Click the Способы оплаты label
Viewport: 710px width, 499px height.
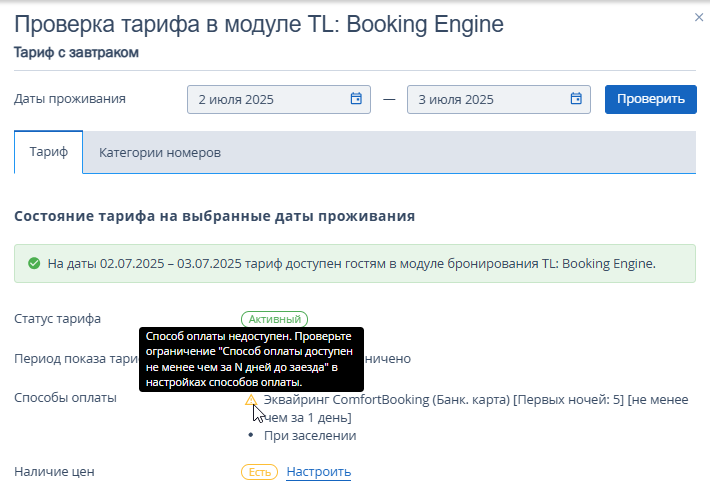coord(65,398)
